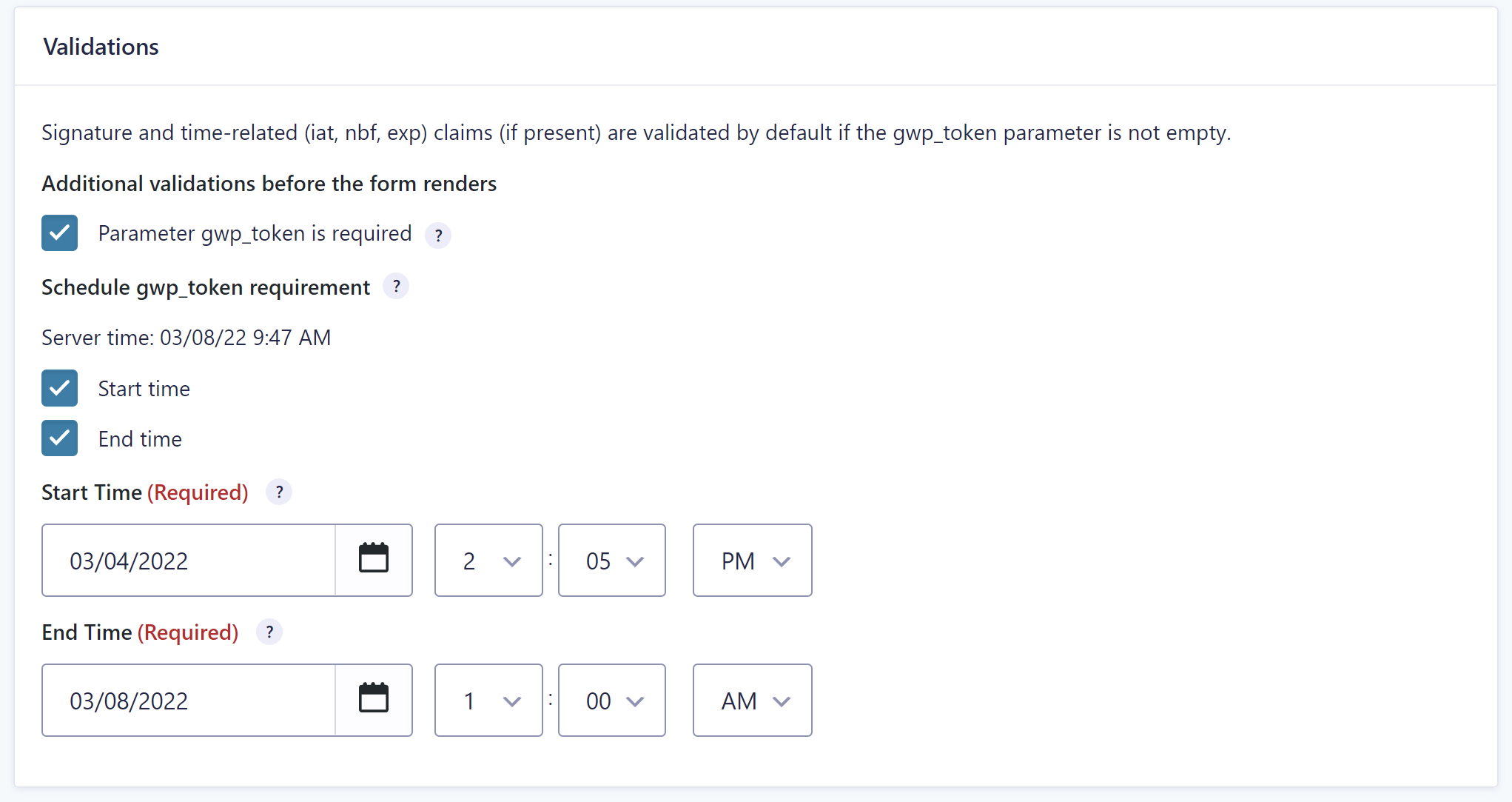Edit the End Time date field 03/08/2022
This screenshot has width=1512, height=802.
coord(189,701)
